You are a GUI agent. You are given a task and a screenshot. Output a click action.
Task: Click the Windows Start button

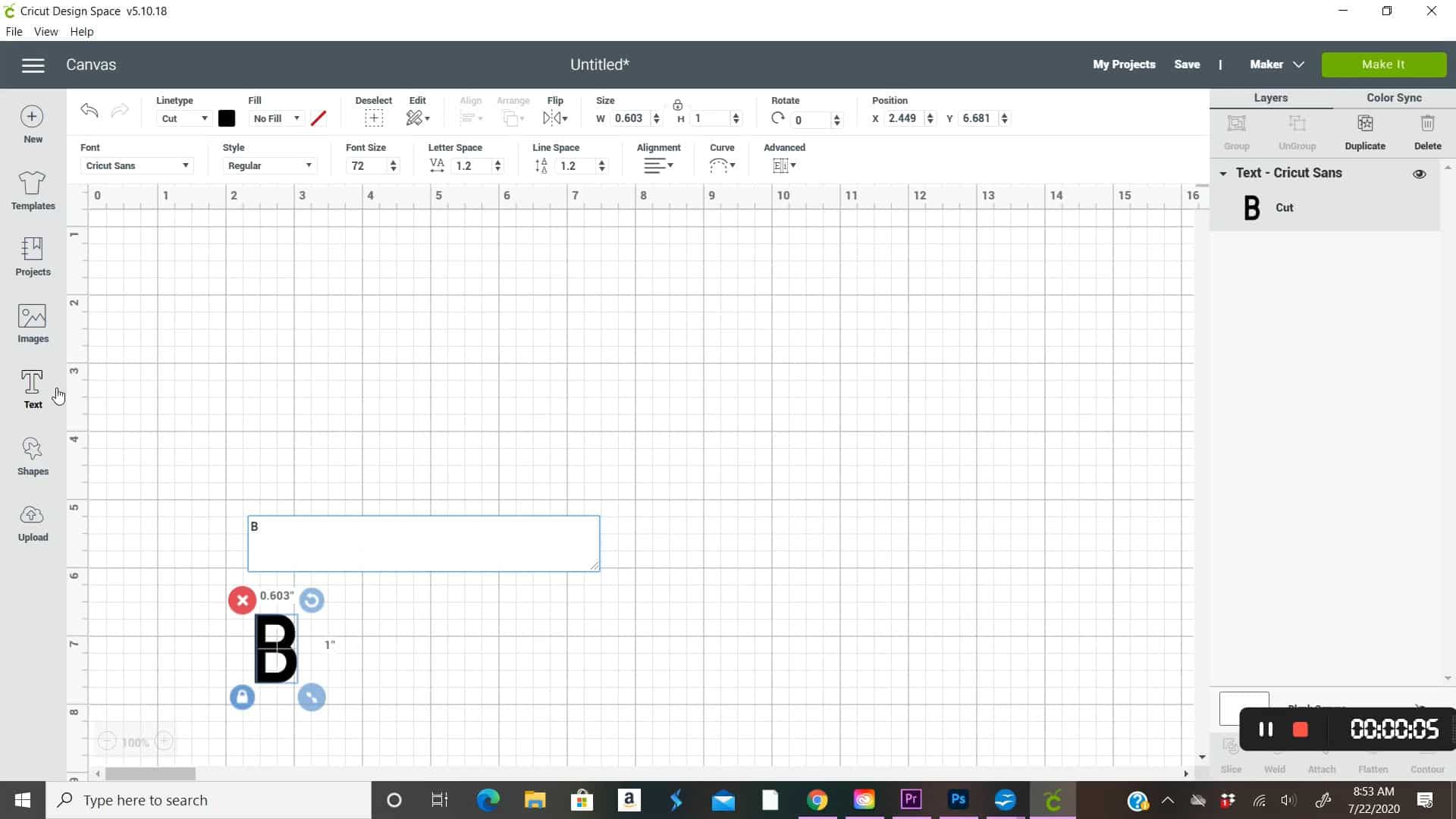click(x=23, y=800)
